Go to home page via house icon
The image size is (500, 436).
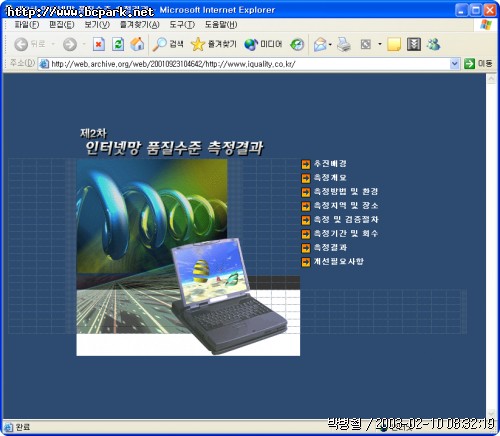[x=137, y=44]
